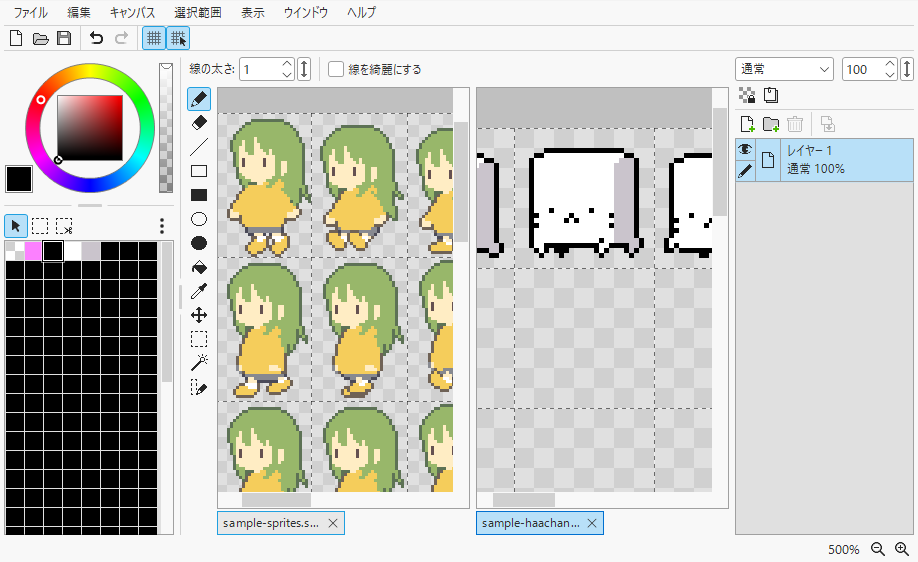Switch to the sample-sprites tab
The image size is (918, 562).
(x=270, y=523)
